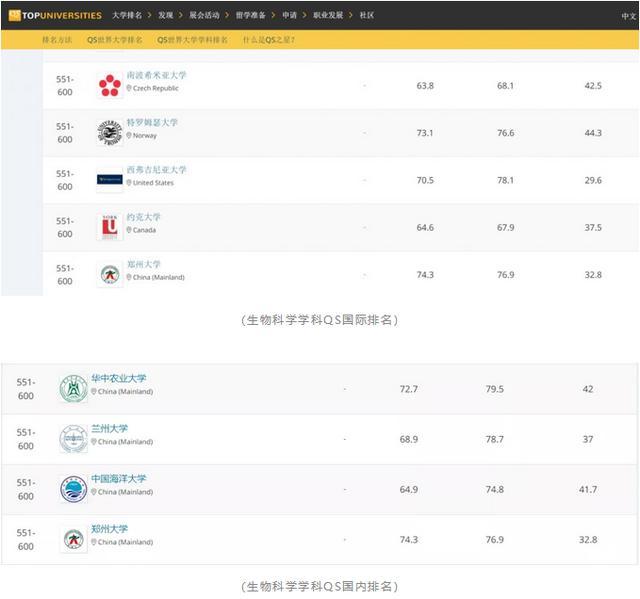Expand the chevron after 职业发展
Screen dimensions: 640x599
point(351,15)
